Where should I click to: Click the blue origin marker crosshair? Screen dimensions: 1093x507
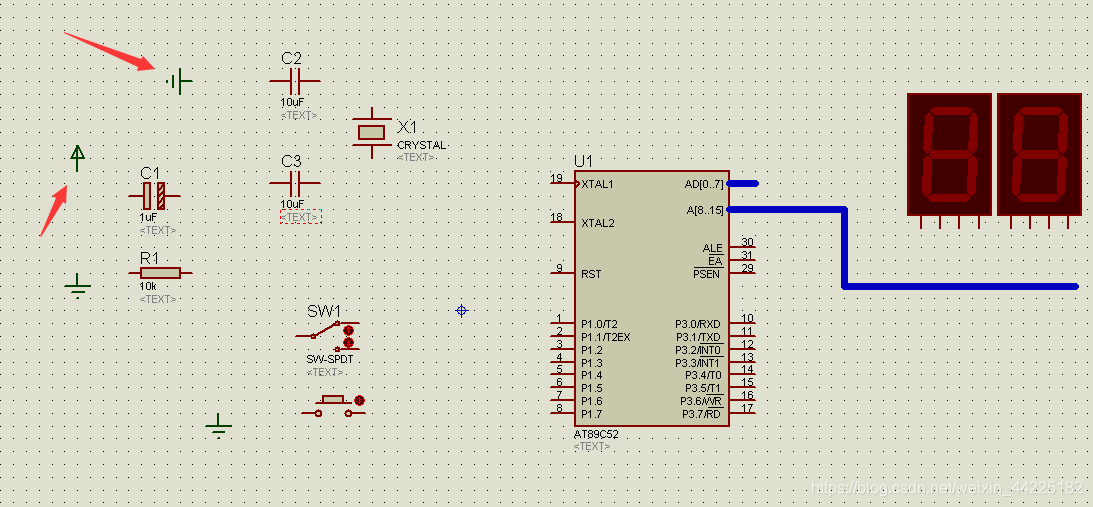pyautogui.click(x=461, y=310)
